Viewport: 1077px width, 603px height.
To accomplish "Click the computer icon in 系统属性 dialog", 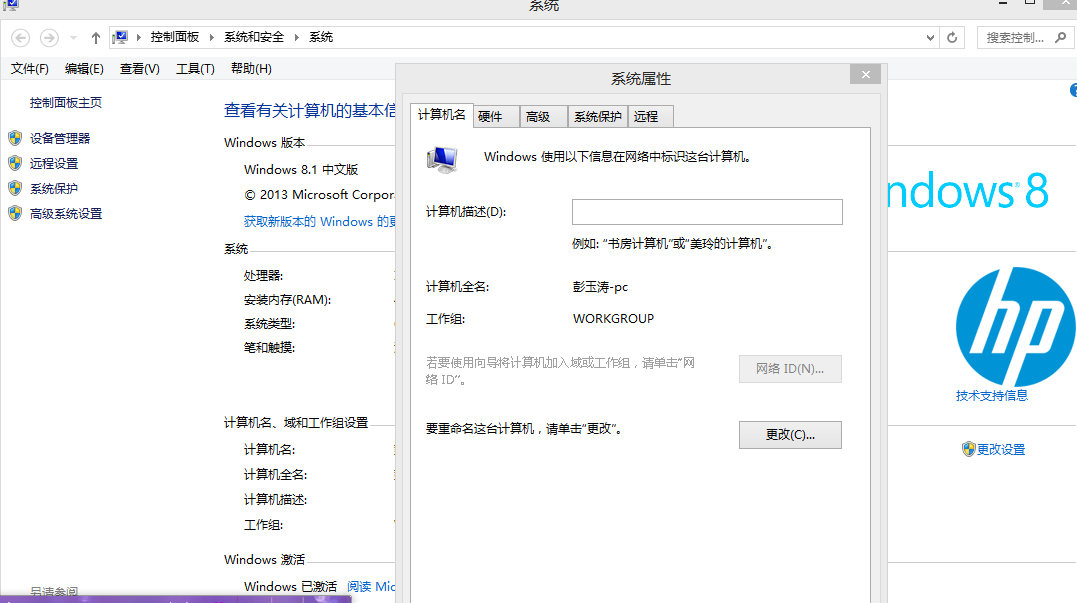I will [442, 160].
